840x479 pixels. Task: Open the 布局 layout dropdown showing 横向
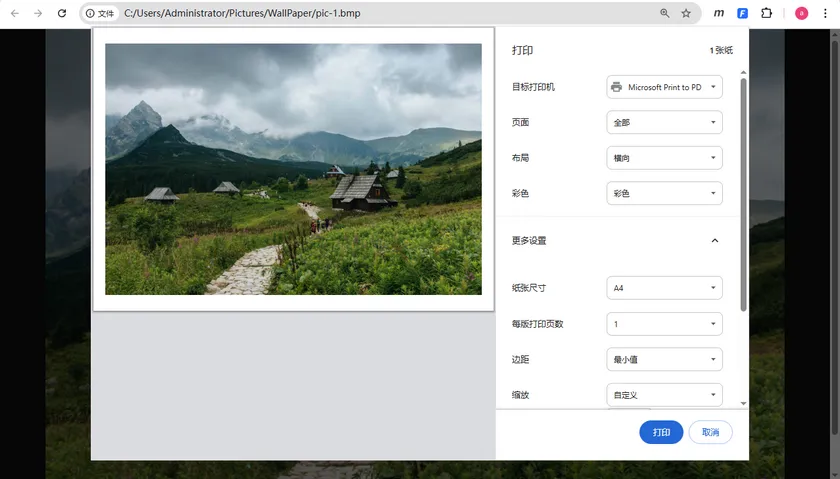664,158
